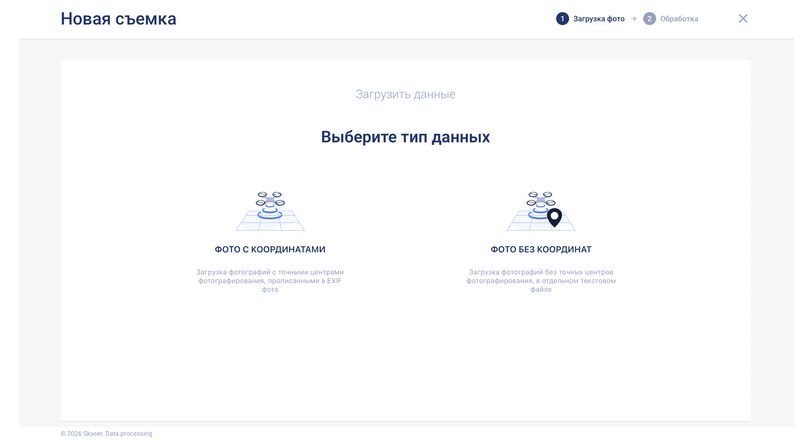Click the top drone in the right illustration
This screenshot has height=440, width=812.
(x=540, y=195)
